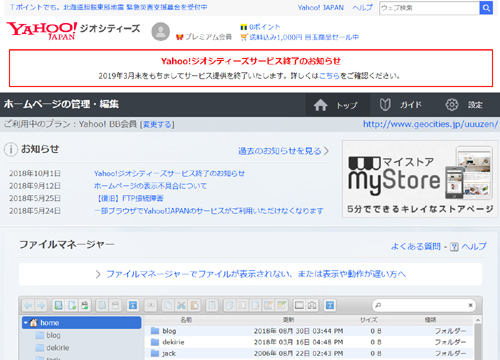Click the back arrow in file manager toolbar
The height and width of the screenshot is (360, 500).
click(x=28, y=305)
